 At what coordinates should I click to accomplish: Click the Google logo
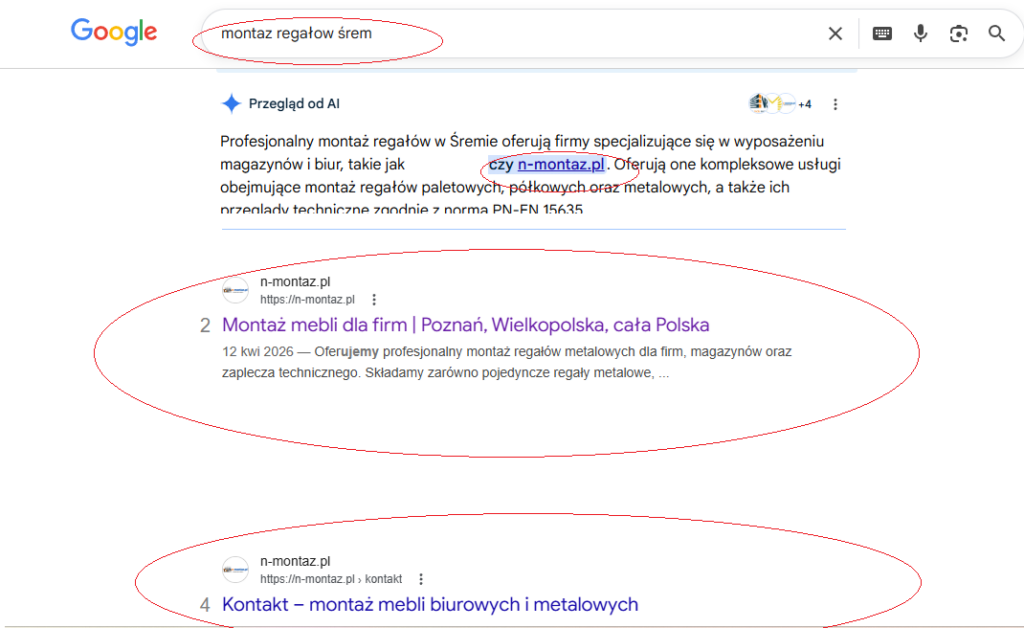[x=114, y=32]
